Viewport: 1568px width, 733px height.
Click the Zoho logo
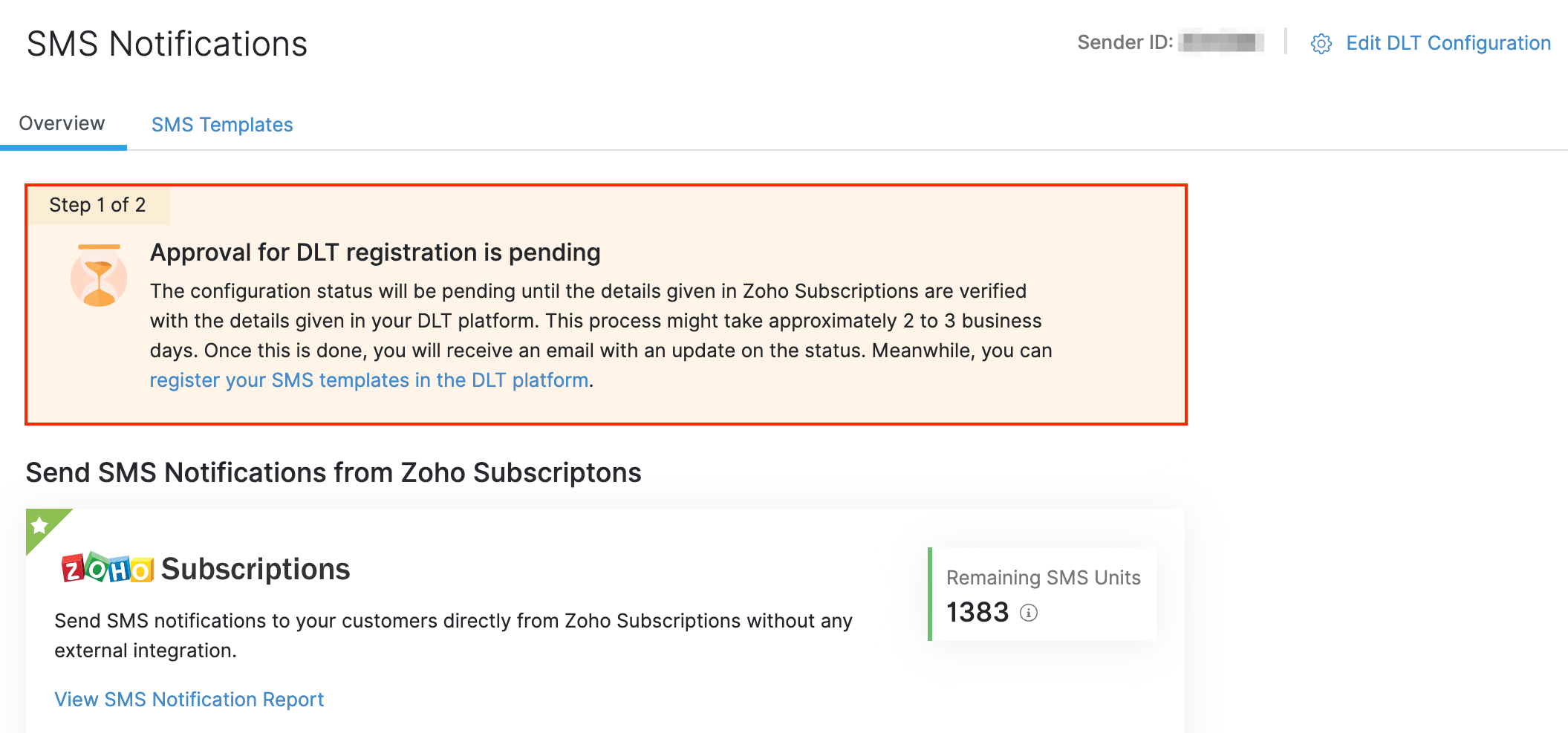[x=108, y=570]
